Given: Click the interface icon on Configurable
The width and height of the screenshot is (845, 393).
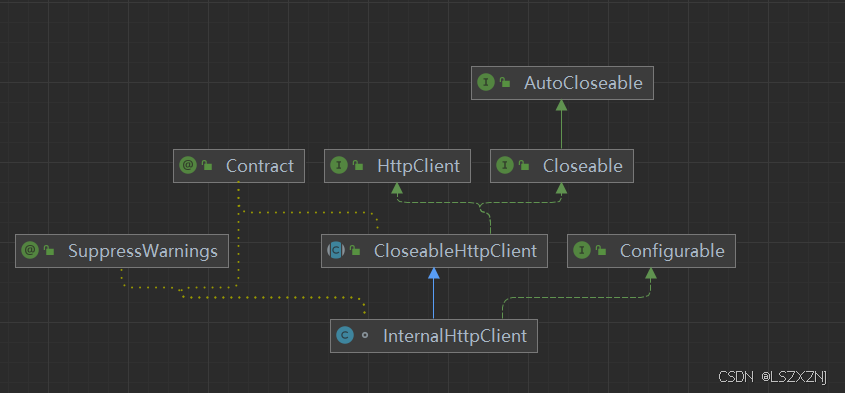Looking at the screenshot, I should 581,250.
